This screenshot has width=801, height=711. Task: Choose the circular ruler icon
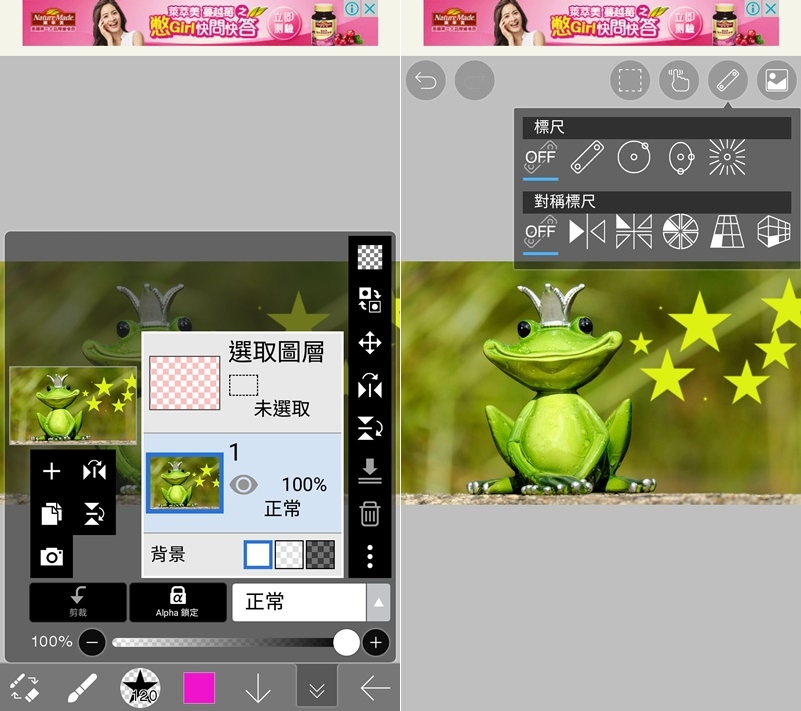[x=634, y=157]
